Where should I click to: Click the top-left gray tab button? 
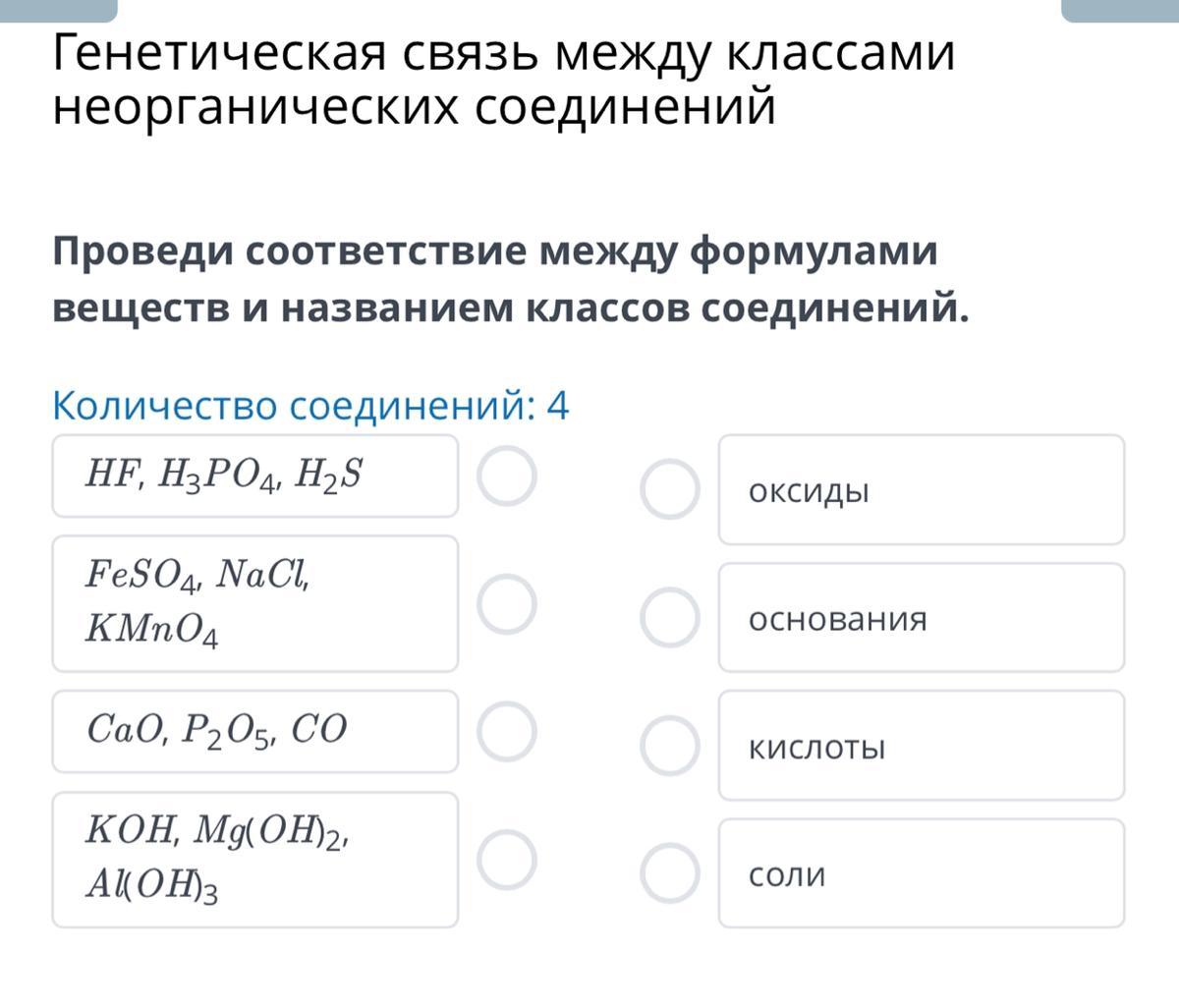click(x=58, y=10)
